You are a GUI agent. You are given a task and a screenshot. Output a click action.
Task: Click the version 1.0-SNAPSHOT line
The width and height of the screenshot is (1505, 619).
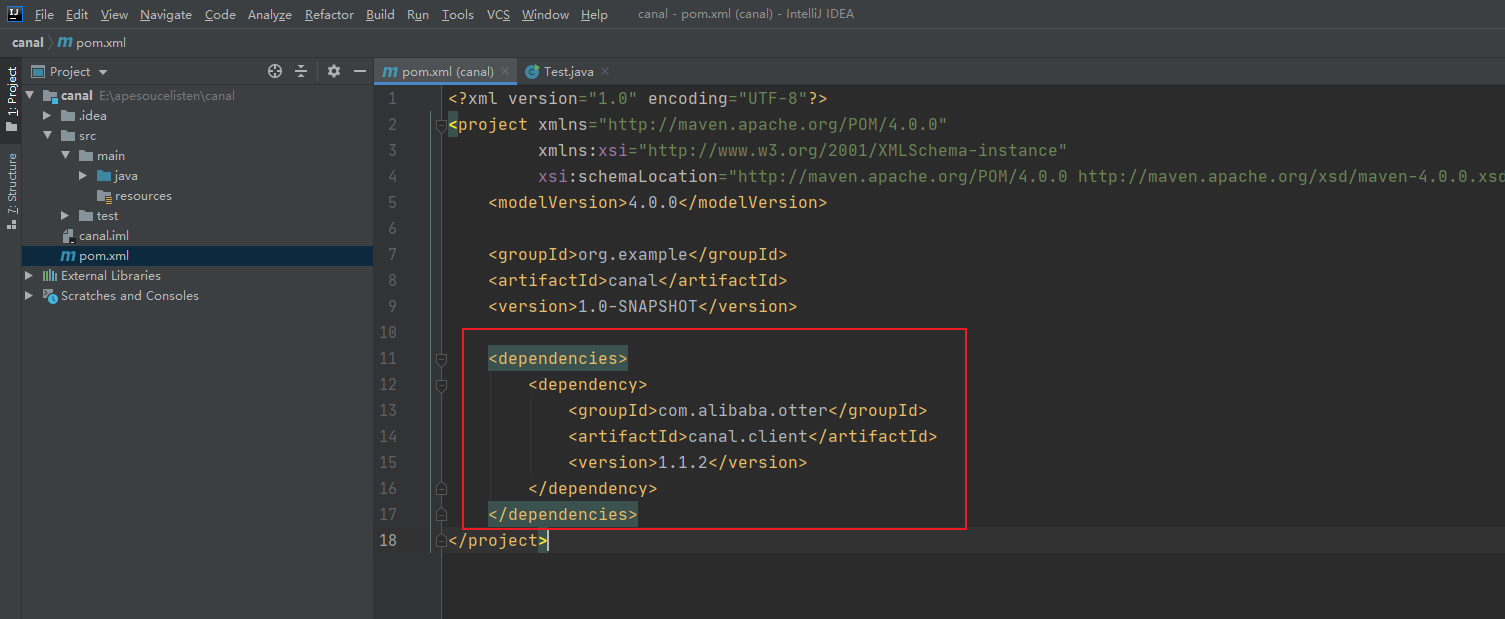[x=643, y=306]
